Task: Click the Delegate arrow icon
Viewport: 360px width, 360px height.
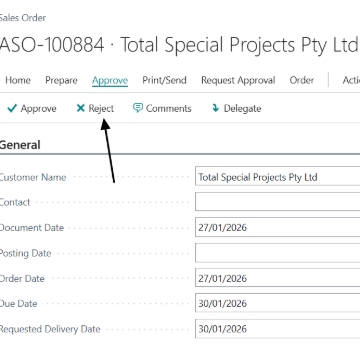Action: pos(216,108)
